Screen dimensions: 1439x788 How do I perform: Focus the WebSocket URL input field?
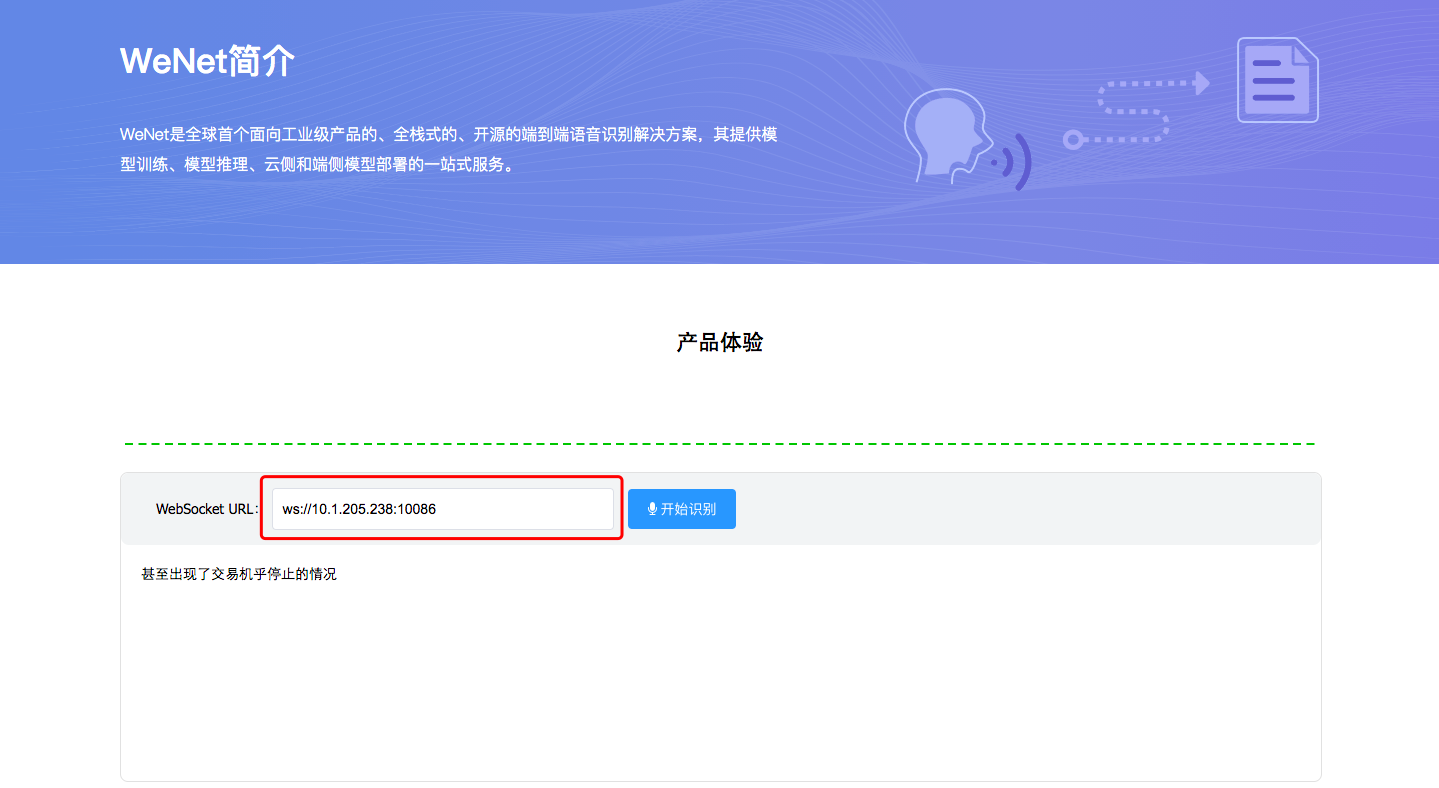point(442,509)
